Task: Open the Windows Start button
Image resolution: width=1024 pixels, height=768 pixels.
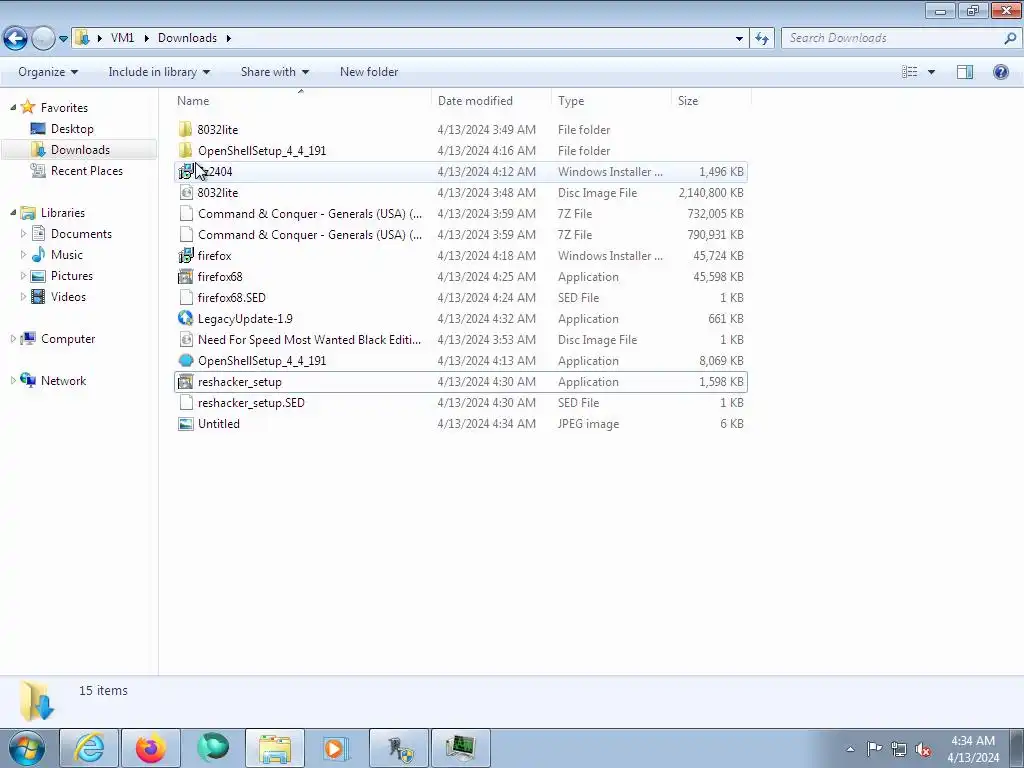Action: [27, 748]
